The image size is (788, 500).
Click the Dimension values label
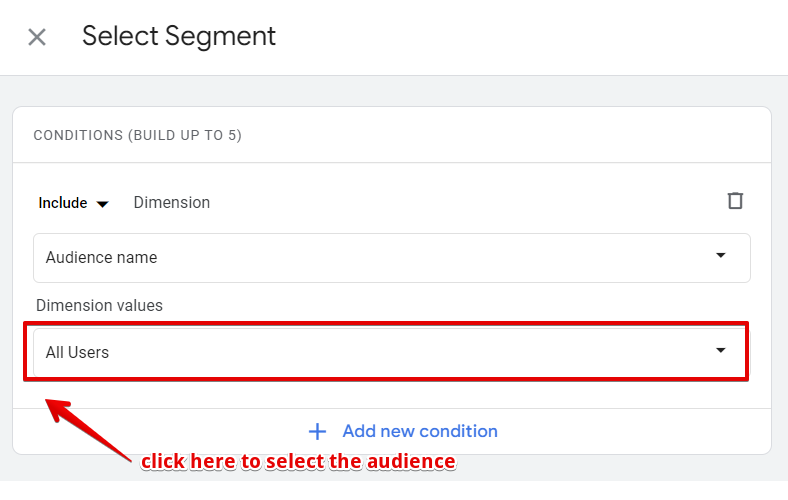(99, 305)
